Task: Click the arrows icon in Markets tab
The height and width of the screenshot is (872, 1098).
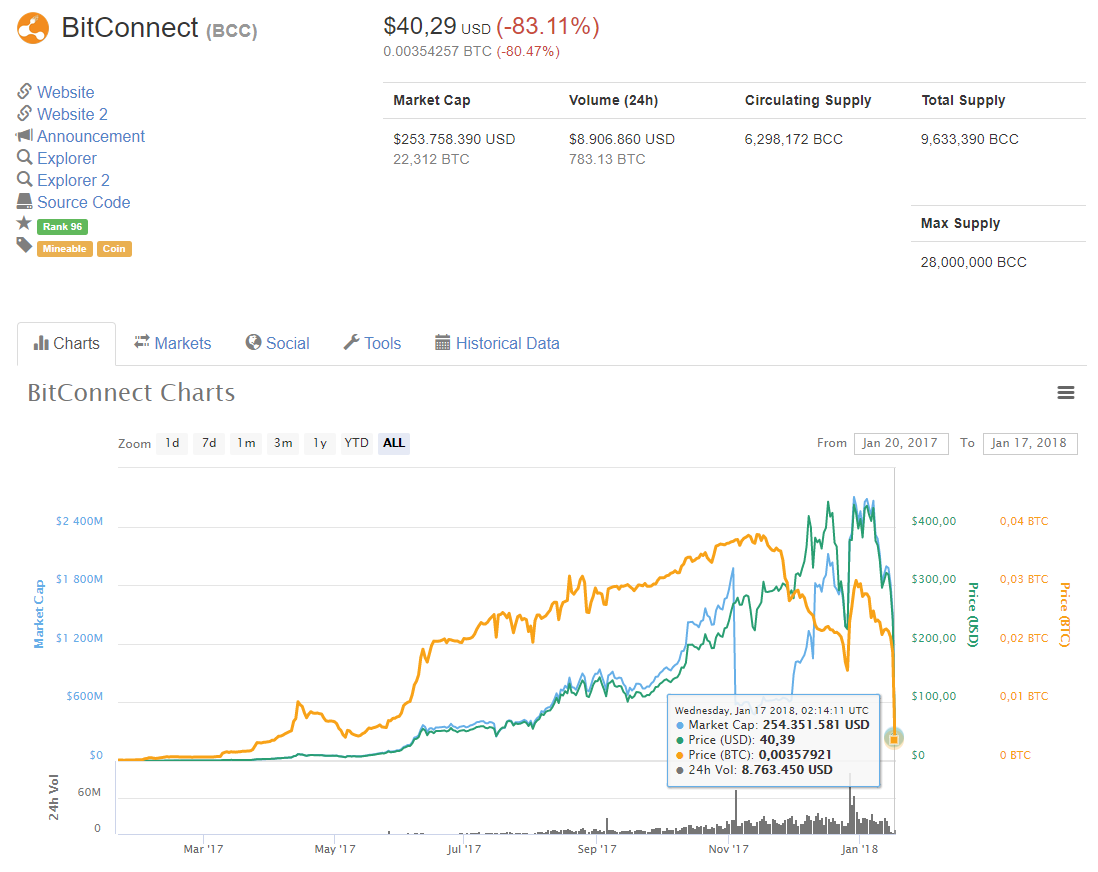Action: [142, 342]
